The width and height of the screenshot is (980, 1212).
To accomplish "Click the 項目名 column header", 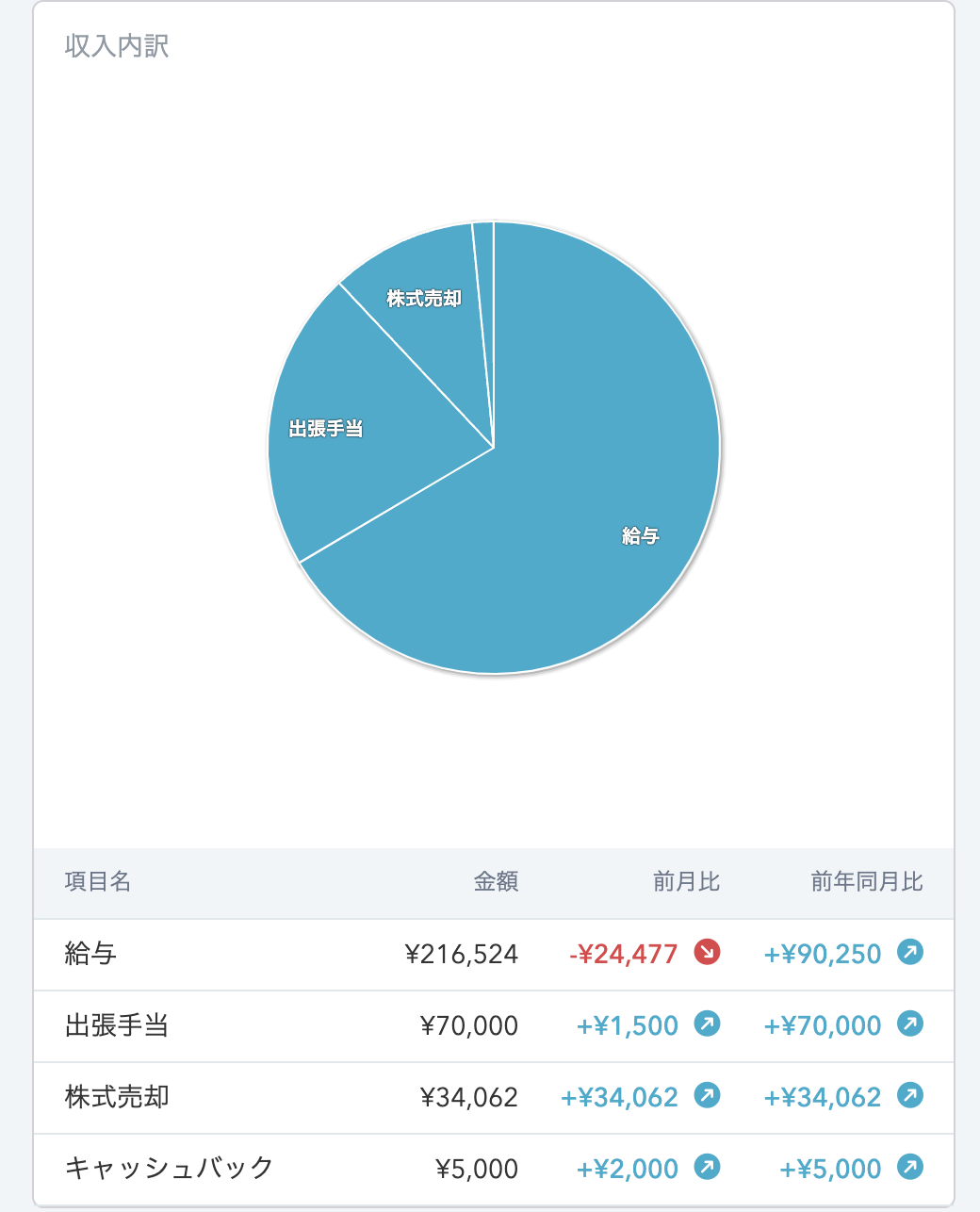I will 98,882.
